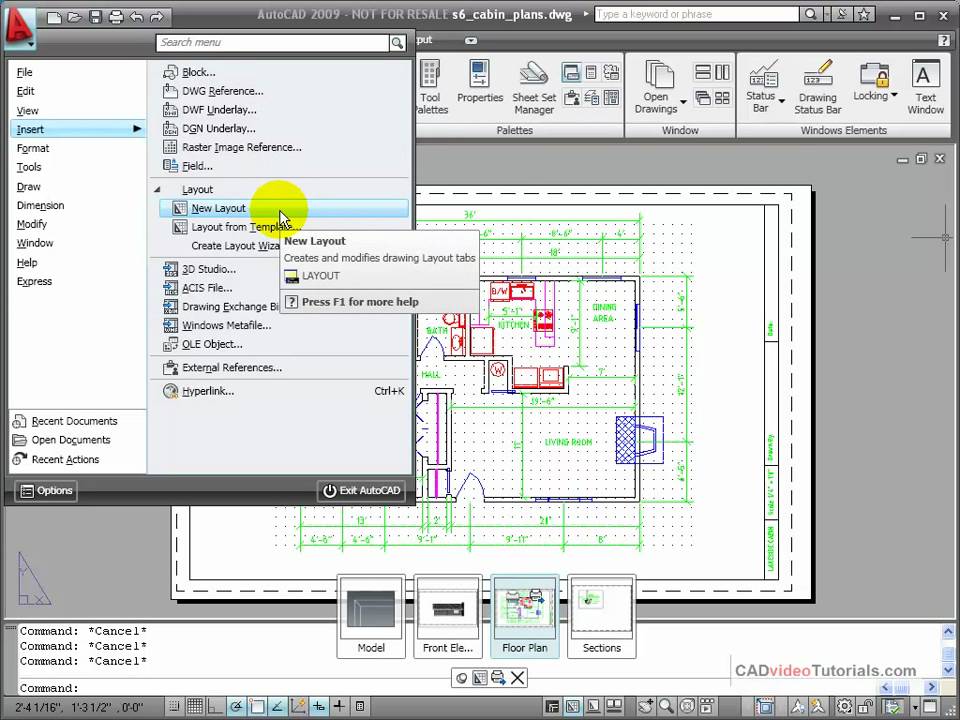Collapse the Layout group triangle in Insert menu

point(157,190)
